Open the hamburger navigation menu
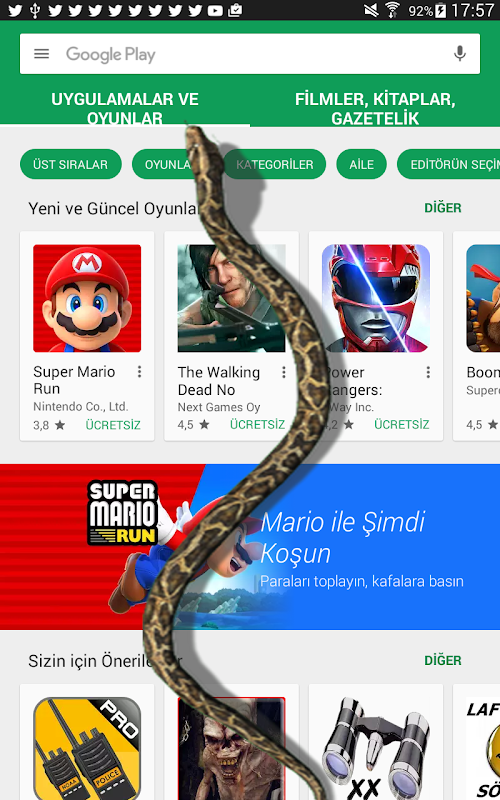 click(41, 54)
